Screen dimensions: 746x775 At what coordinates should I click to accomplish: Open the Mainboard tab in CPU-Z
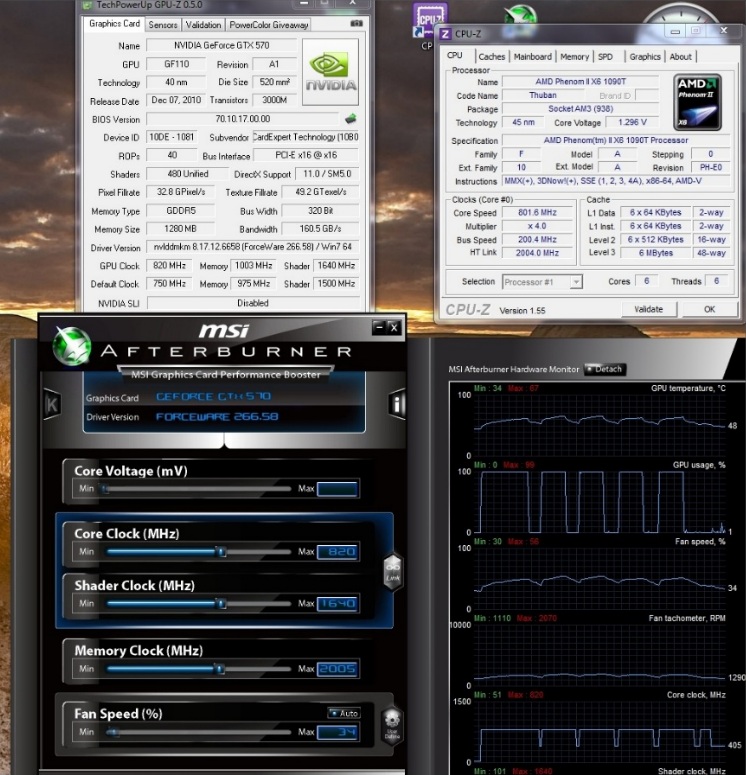[x=532, y=57]
